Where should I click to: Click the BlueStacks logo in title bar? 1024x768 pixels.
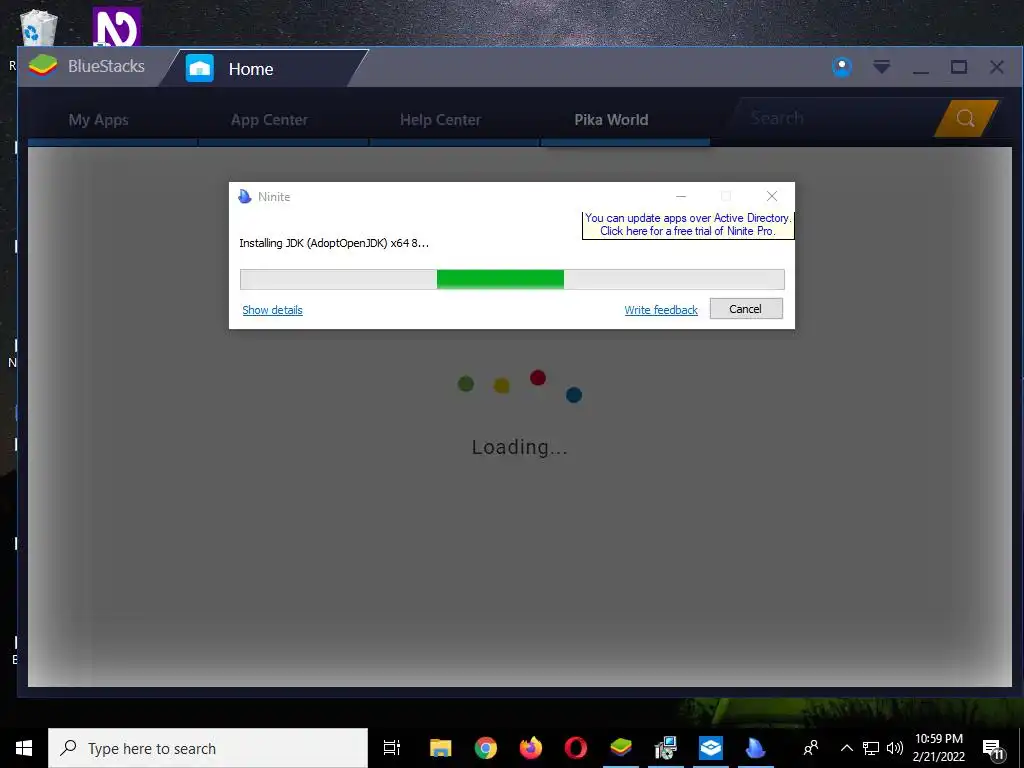tap(43, 66)
